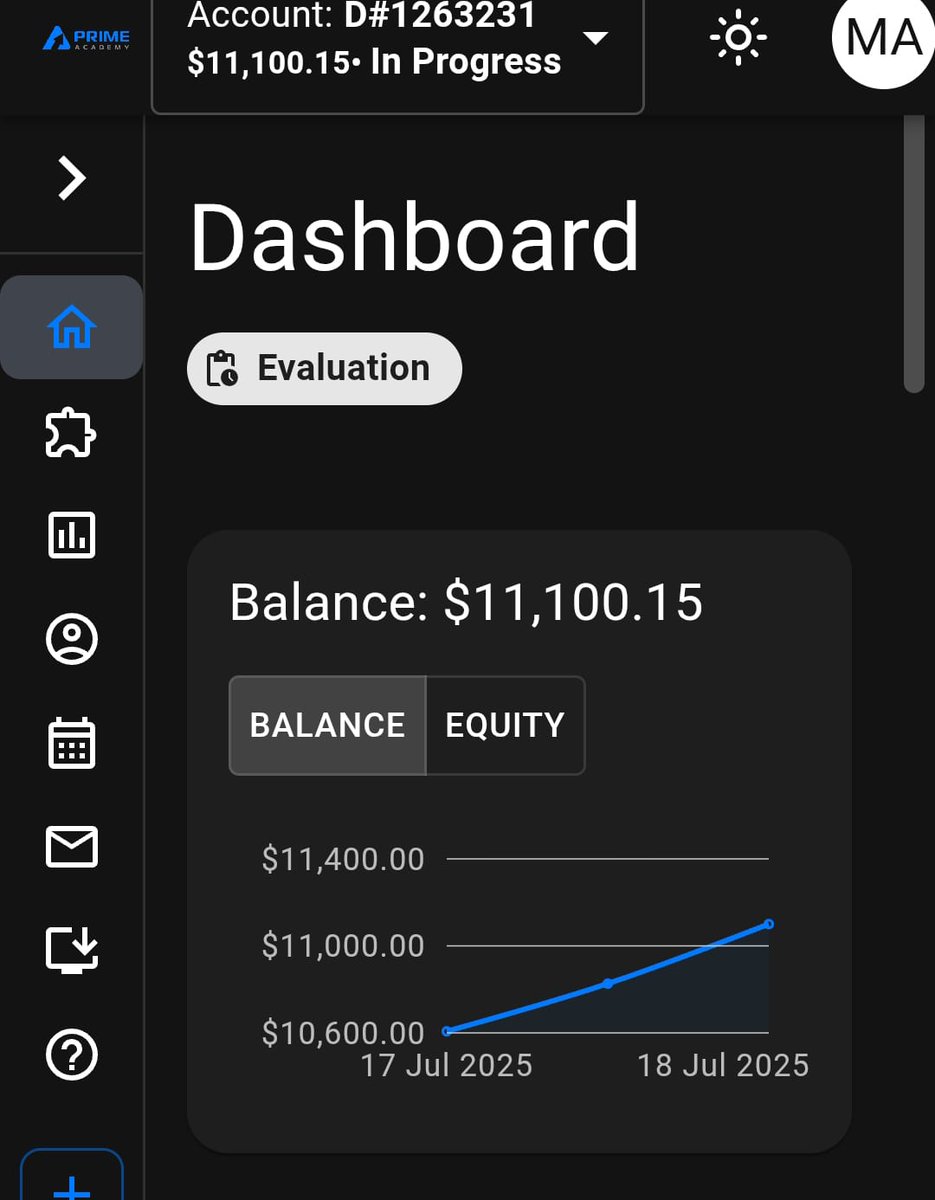935x1200 pixels.
Task: Click the 17 Jul 2025 date label
Action: click(446, 1065)
